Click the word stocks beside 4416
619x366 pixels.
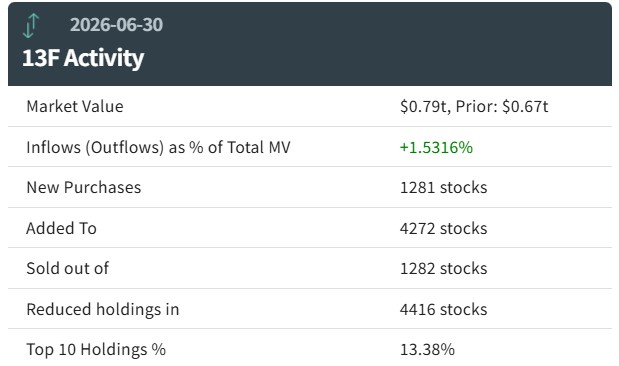click(464, 310)
